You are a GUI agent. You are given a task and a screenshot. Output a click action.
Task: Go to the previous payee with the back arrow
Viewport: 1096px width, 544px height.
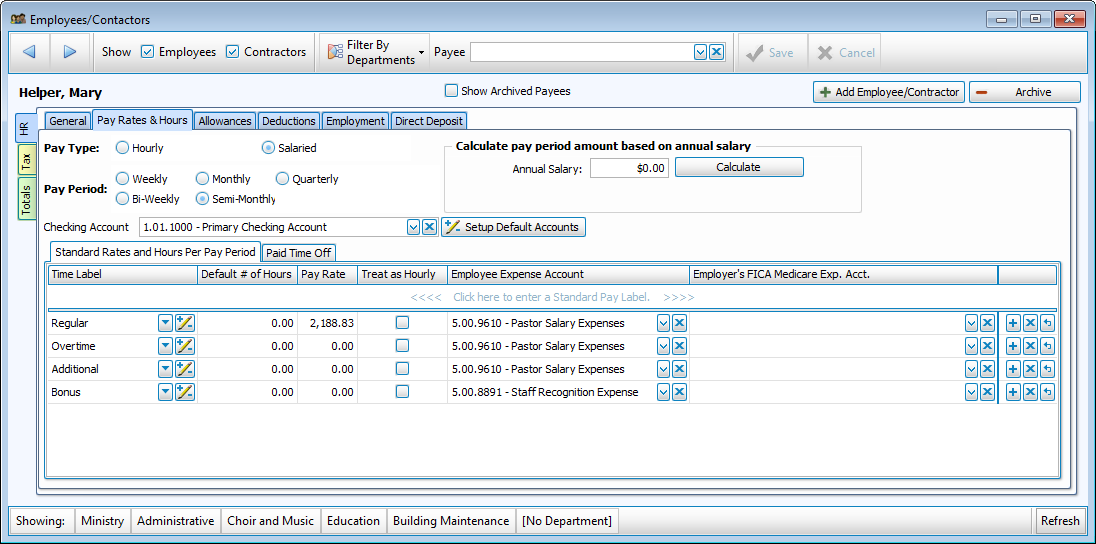point(28,52)
